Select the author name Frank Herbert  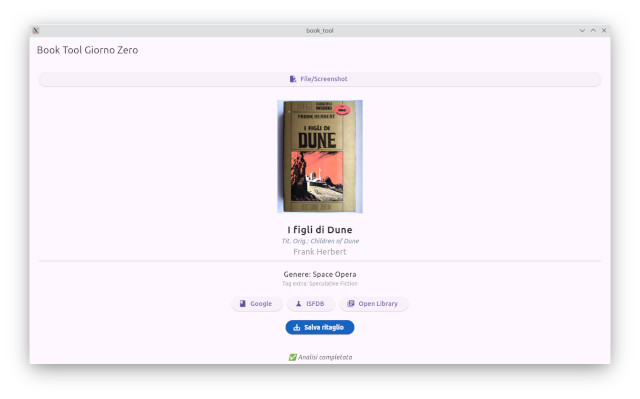[320, 252]
